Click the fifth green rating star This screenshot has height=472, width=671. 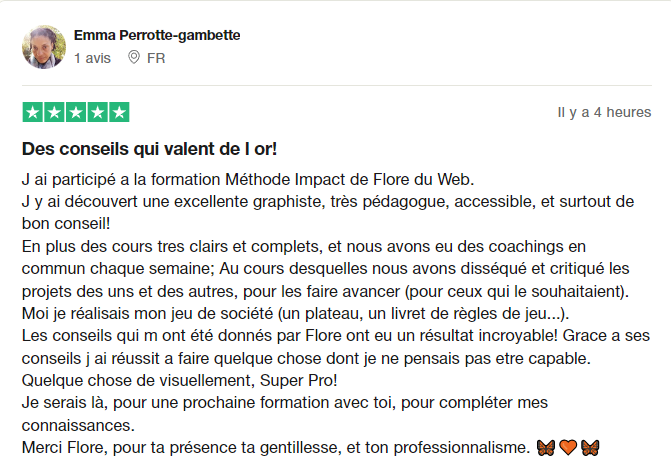pyautogui.click(x=119, y=112)
